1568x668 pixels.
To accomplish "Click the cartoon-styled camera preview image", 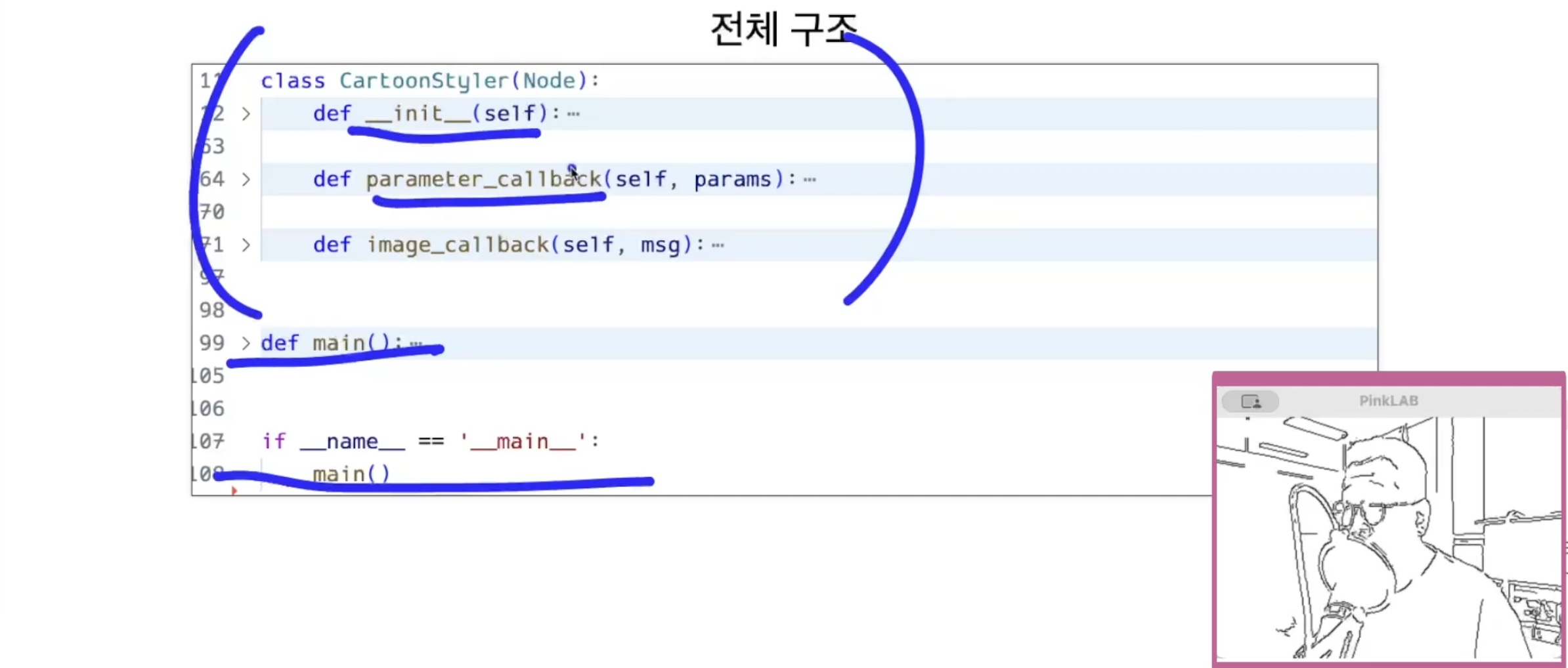I will 1388,538.
